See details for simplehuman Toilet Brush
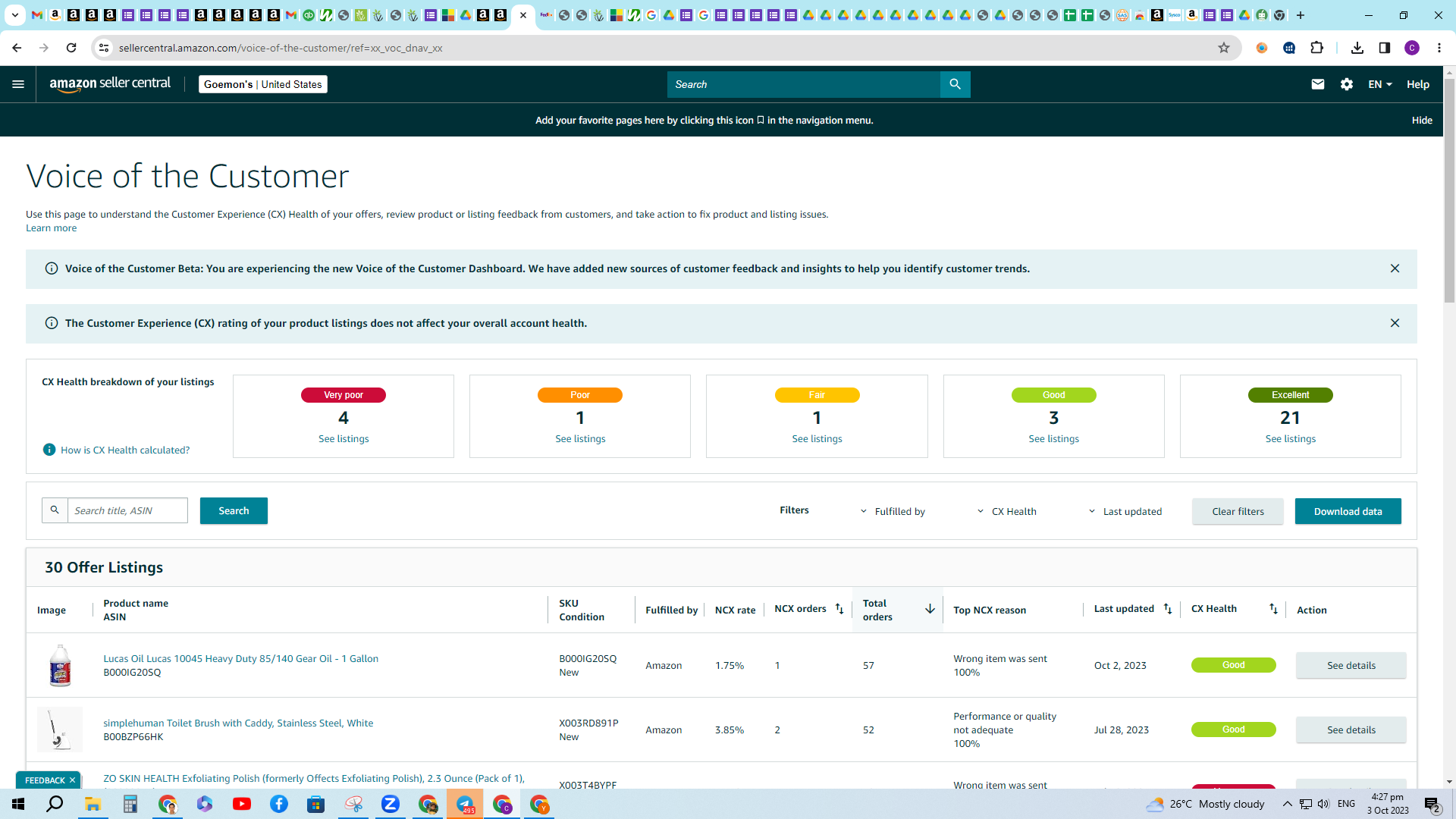Image resolution: width=1456 pixels, height=819 pixels. coord(1351,730)
